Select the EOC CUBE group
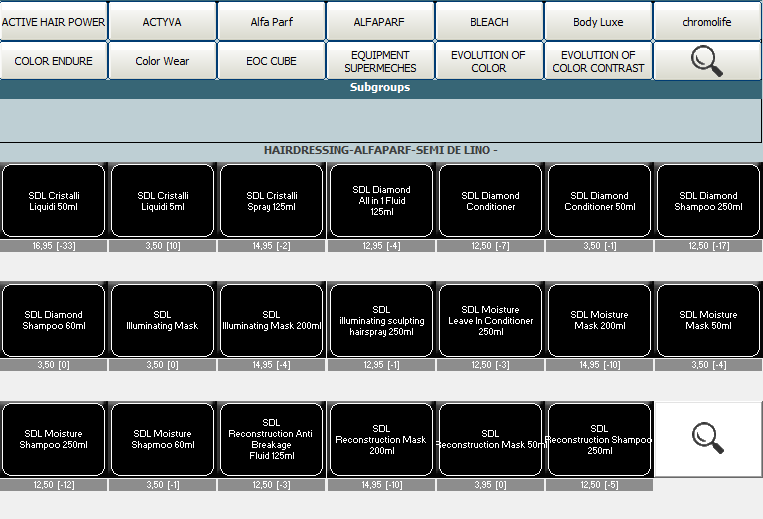763x519 pixels. pos(271,61)
